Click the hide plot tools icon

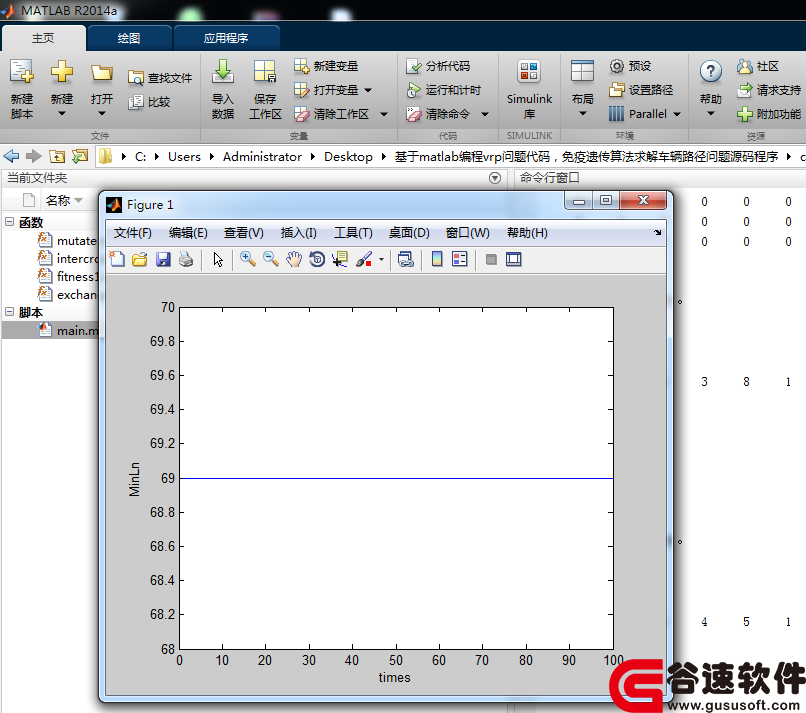(x=491, y=259)
